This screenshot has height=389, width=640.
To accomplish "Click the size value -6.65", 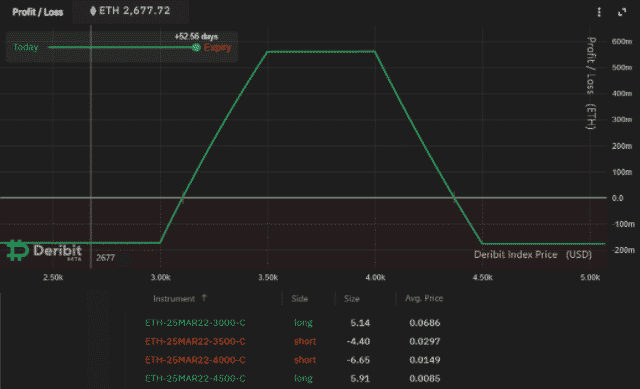I will click(x=358, y=360).
